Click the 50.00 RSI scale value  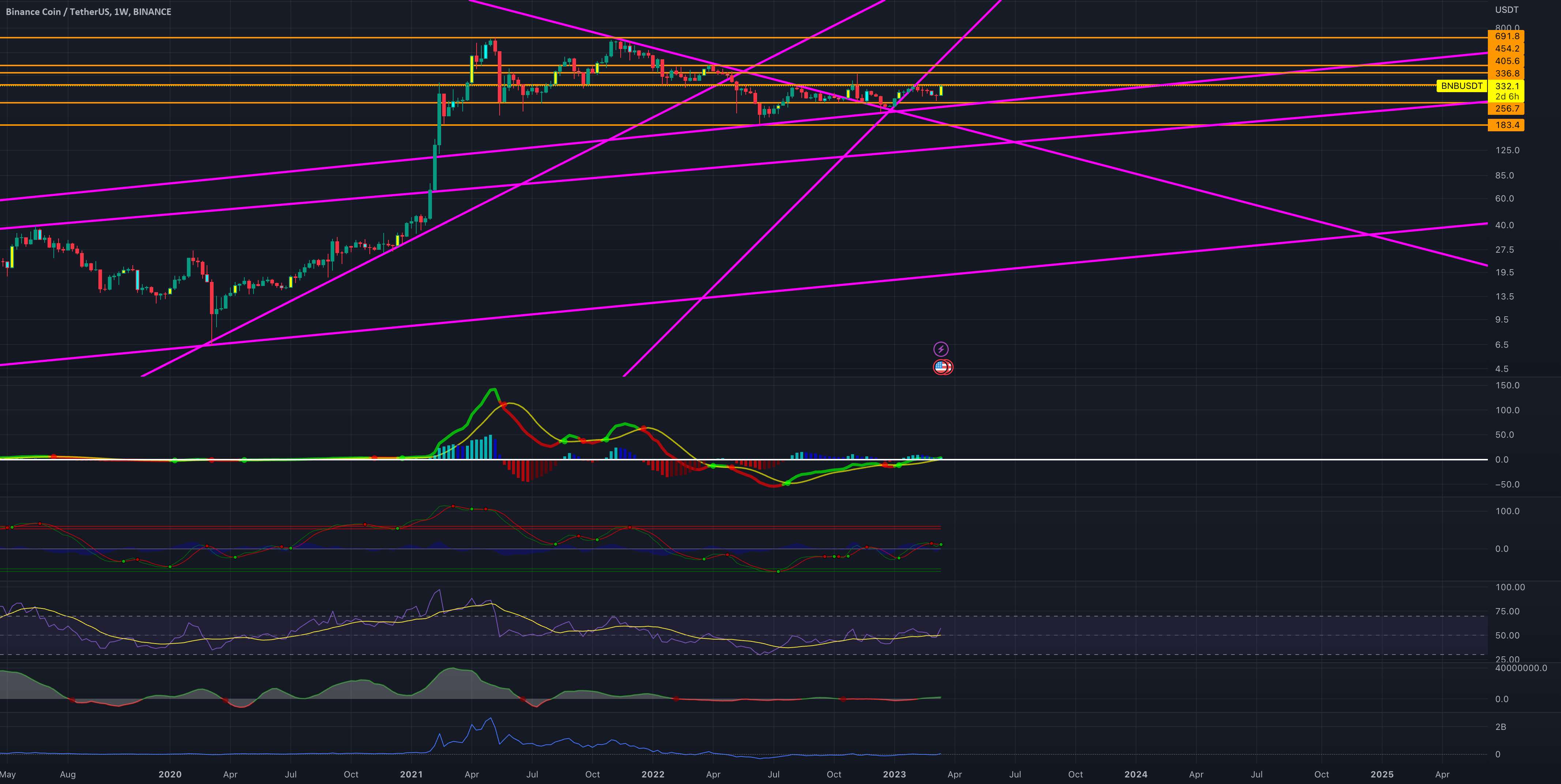[1507, 636]
